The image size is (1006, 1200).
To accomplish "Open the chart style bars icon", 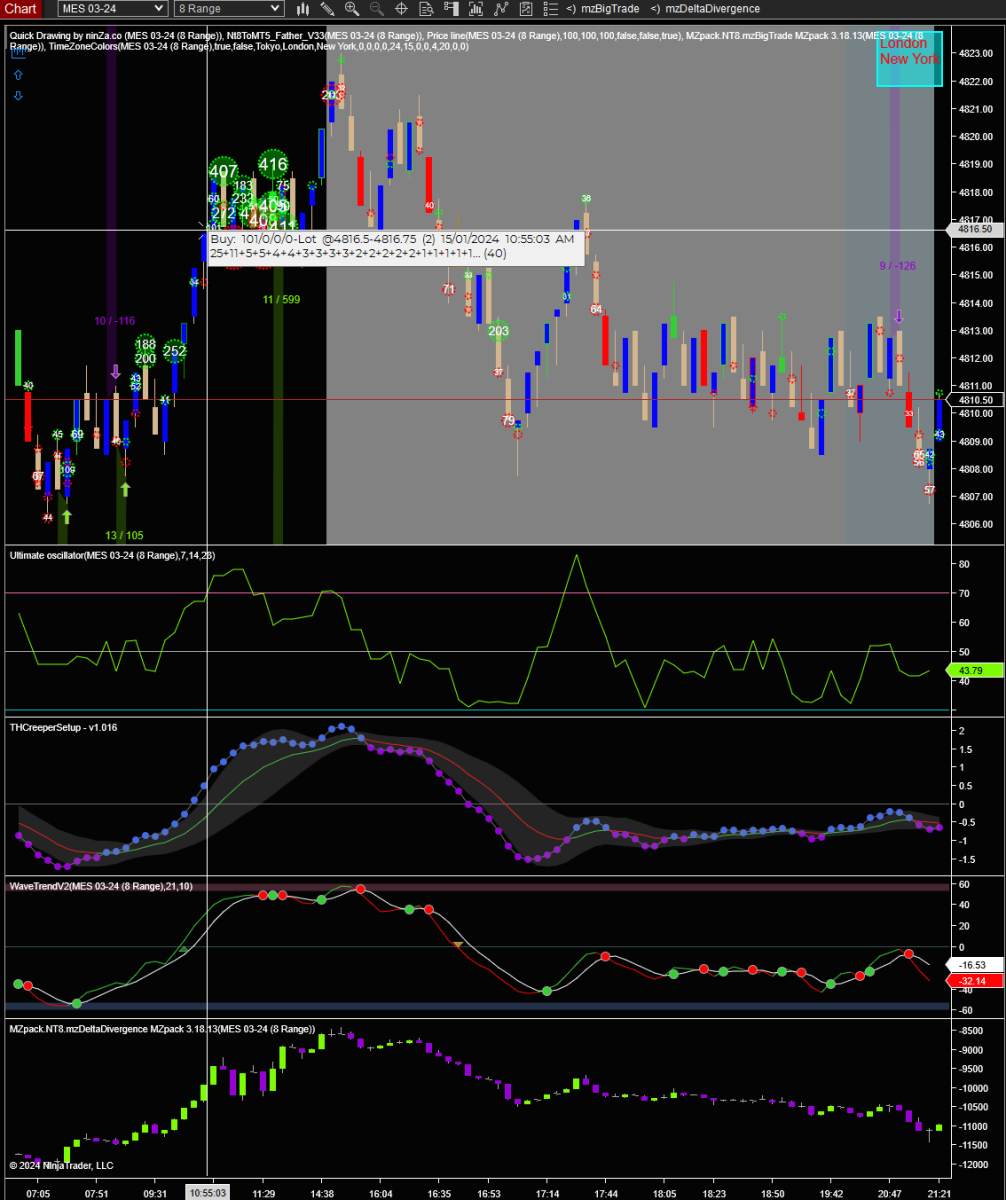I will click(x=302, y=8).
